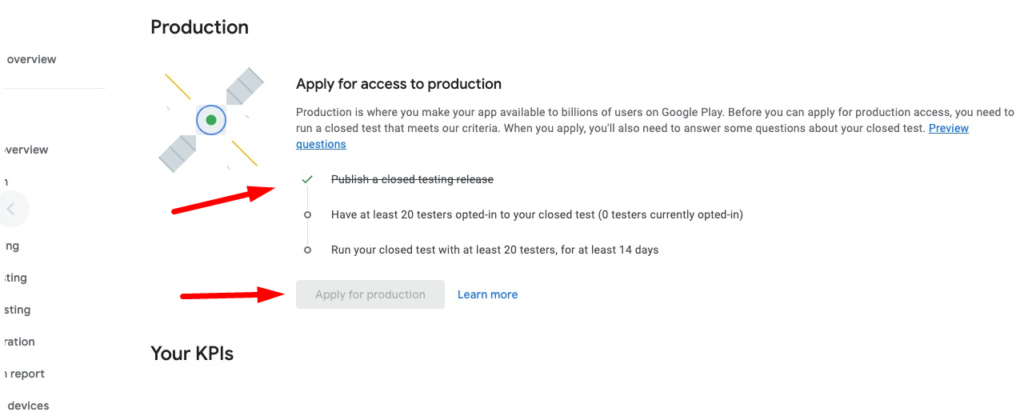The height and width of the screenshot is (416, 1024).
Task: Click the Your KPIs section heading
Action: [x=192, y=353]
